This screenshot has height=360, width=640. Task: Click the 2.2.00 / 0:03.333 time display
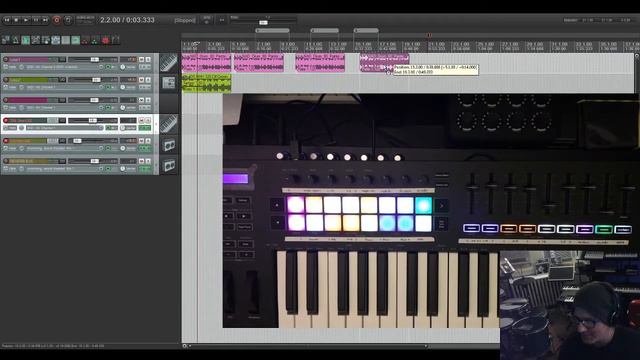tap(127, 20)
